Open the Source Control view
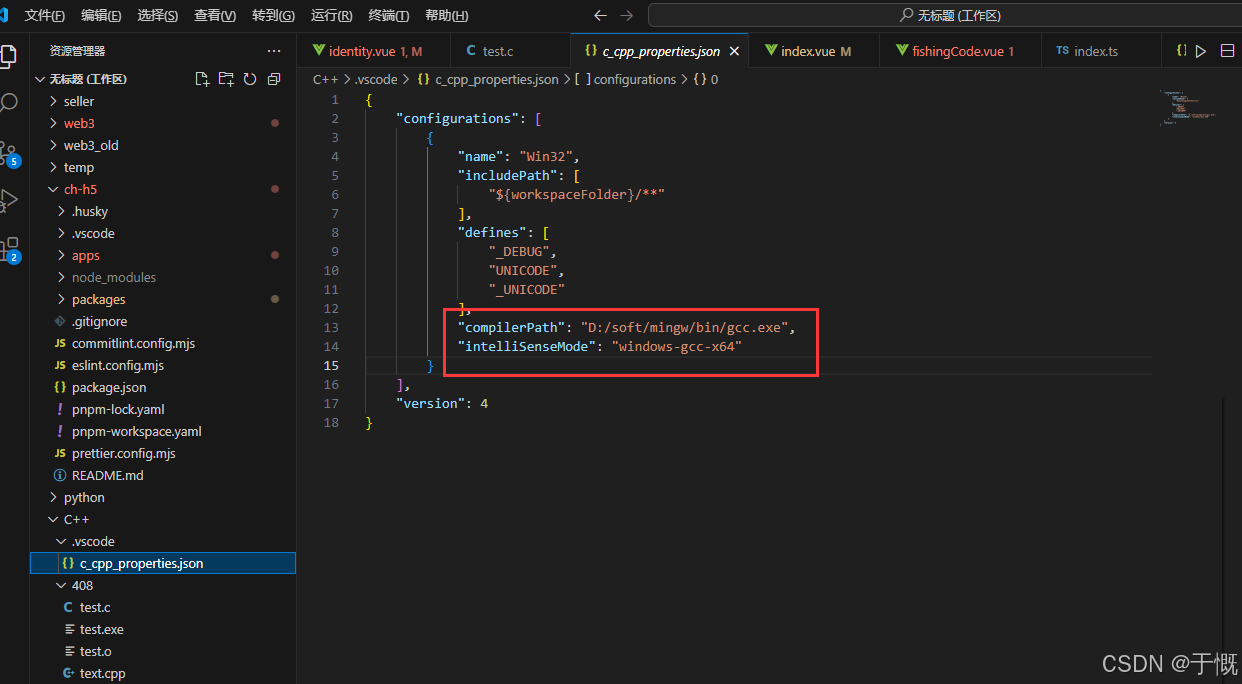The width and height of the screenshot is (1242, 684). (x=9, y=152)
